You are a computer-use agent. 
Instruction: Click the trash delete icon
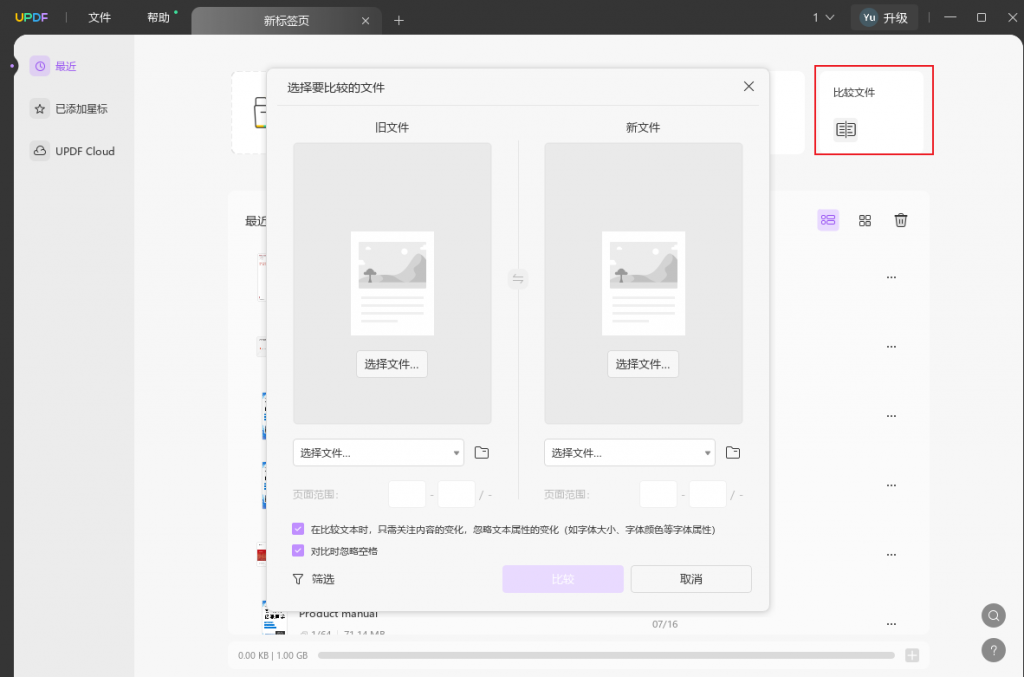coord(901,220)
